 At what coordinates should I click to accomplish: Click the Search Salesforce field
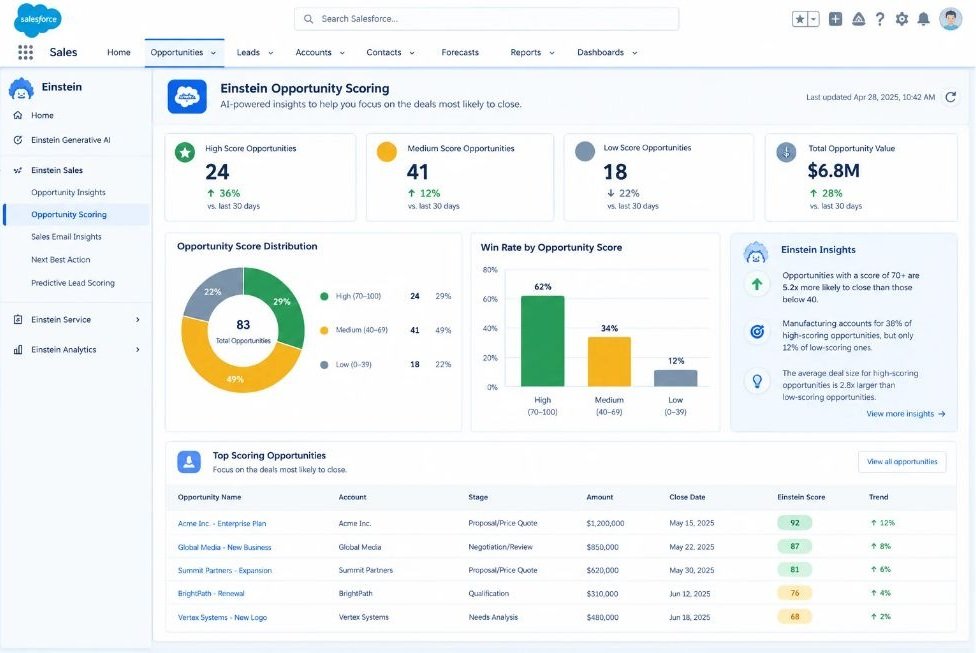coord(486,19)
